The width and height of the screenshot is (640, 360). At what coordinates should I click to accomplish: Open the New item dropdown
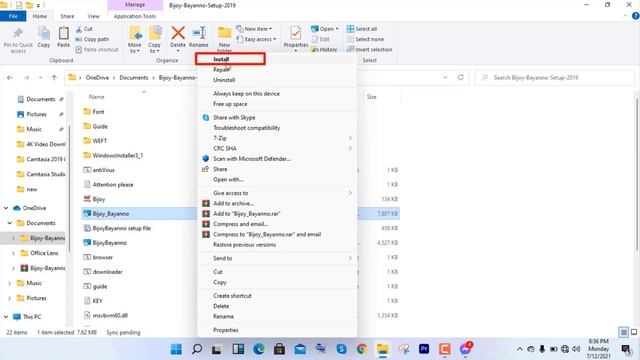pyautogui.click(x=254, y=29)
